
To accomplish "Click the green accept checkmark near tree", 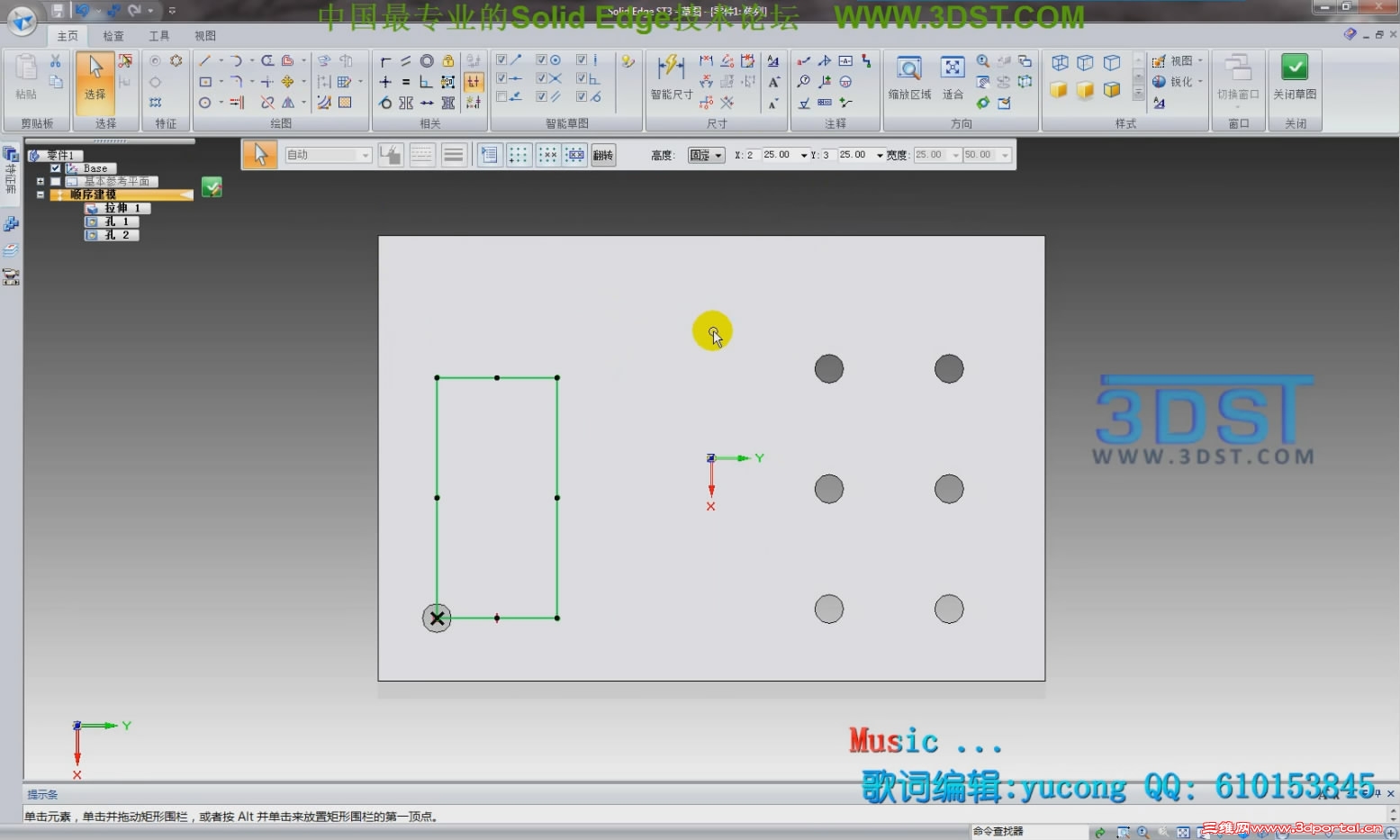I will (212, 187).
